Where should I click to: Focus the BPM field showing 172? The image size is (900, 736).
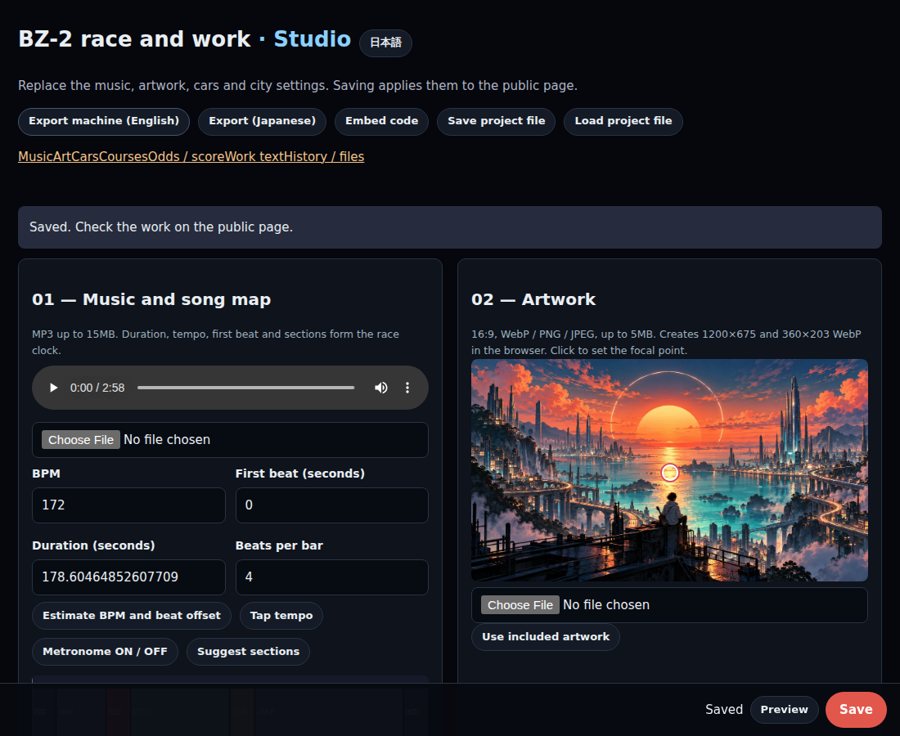129,505
